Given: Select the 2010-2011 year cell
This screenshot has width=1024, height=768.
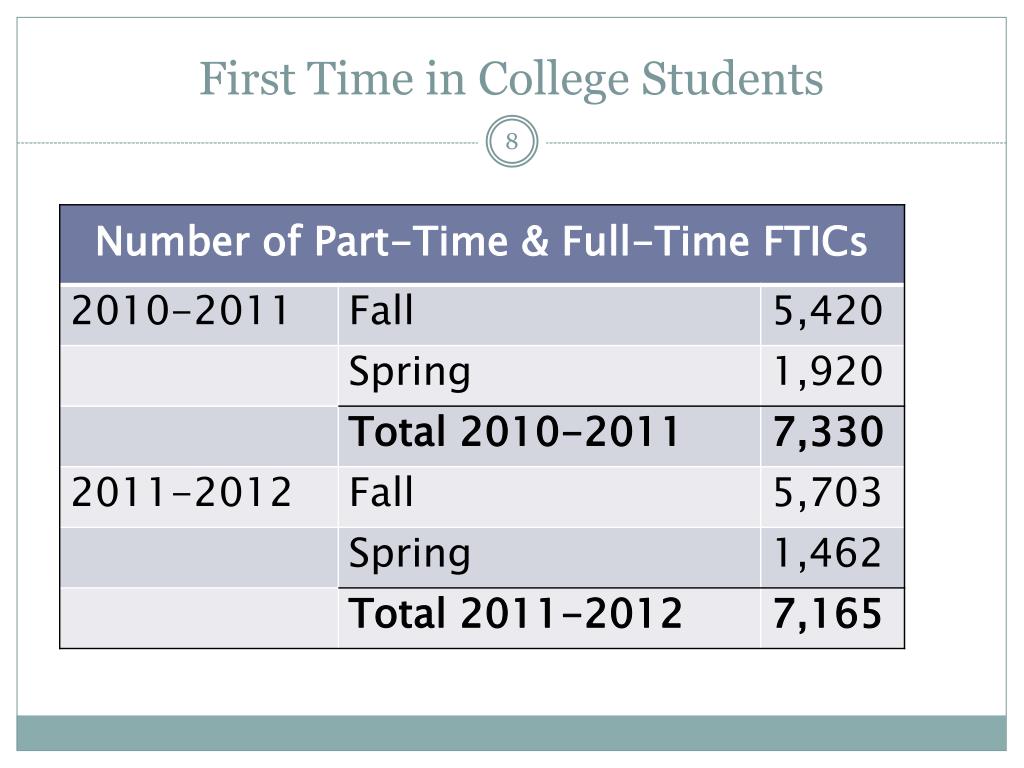Looking at the screenshot, I should point(199,315).
